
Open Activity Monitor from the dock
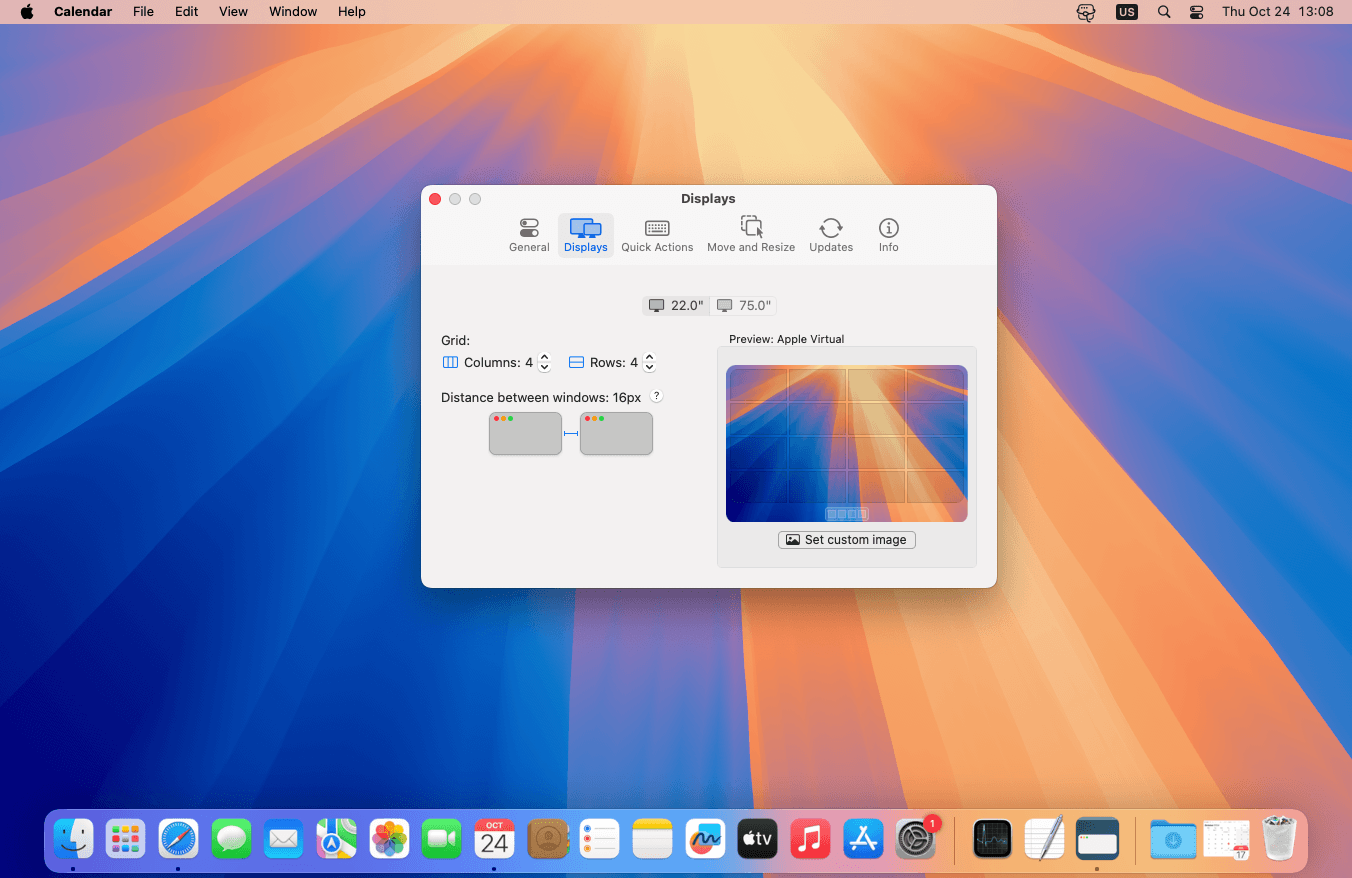[x=992, y=839]
